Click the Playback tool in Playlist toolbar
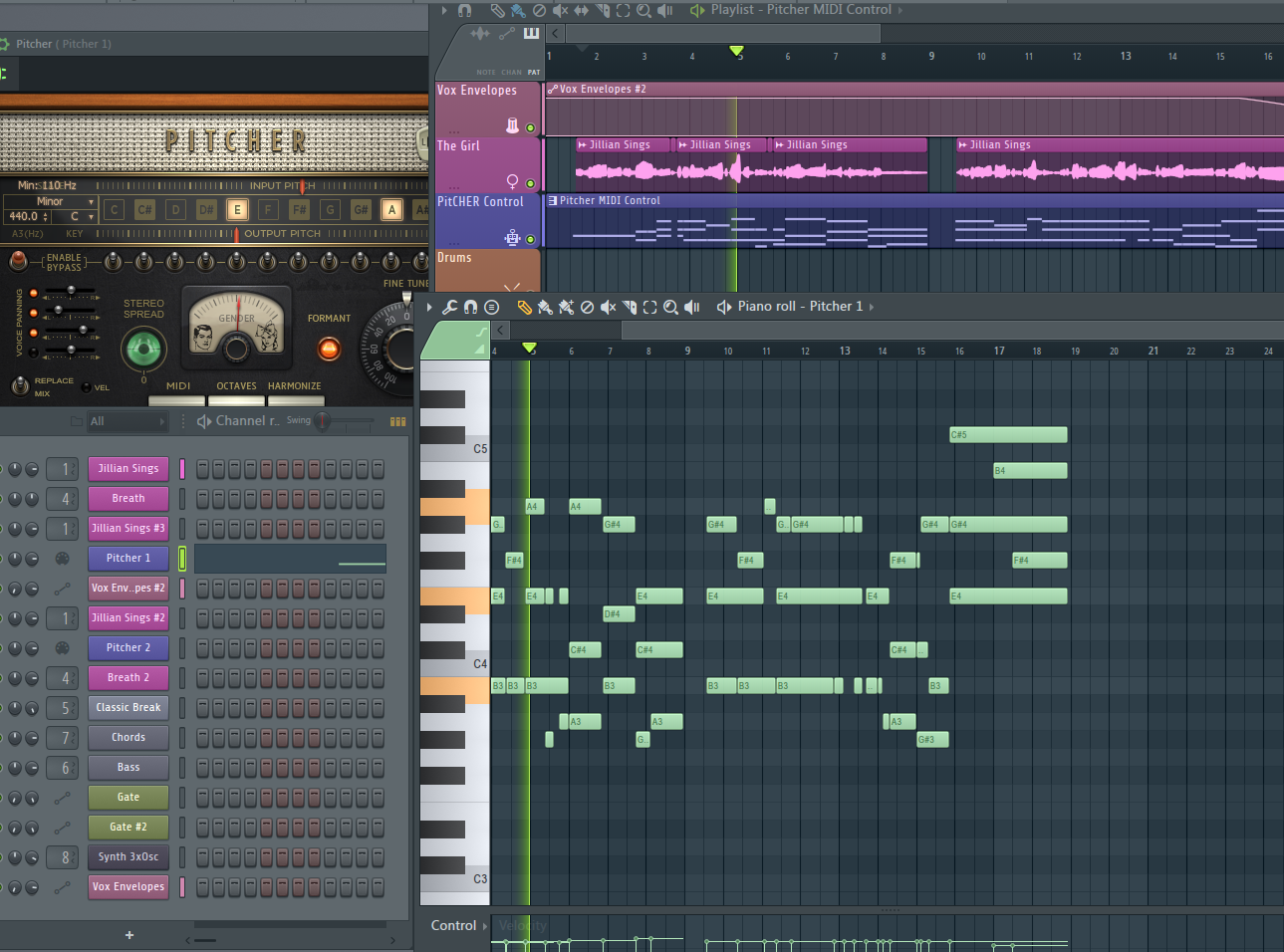Screen dimensions: 1284x952 [x=665, y=10]
